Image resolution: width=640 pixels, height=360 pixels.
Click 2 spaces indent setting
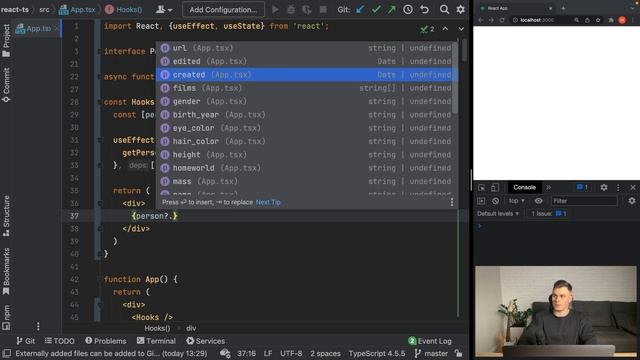click(x=325, y=353)
